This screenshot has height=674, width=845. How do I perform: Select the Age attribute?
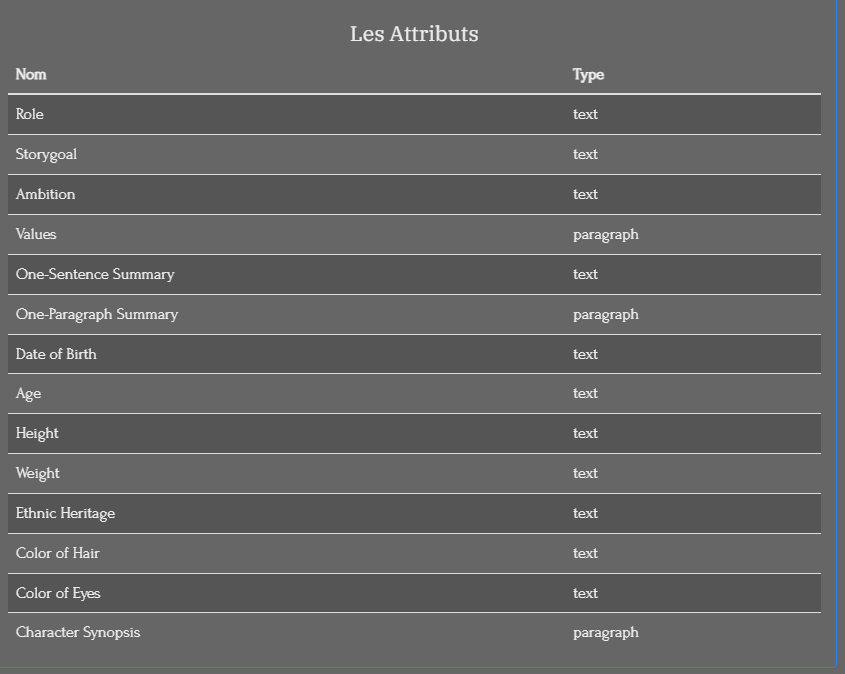click(414, 393)
